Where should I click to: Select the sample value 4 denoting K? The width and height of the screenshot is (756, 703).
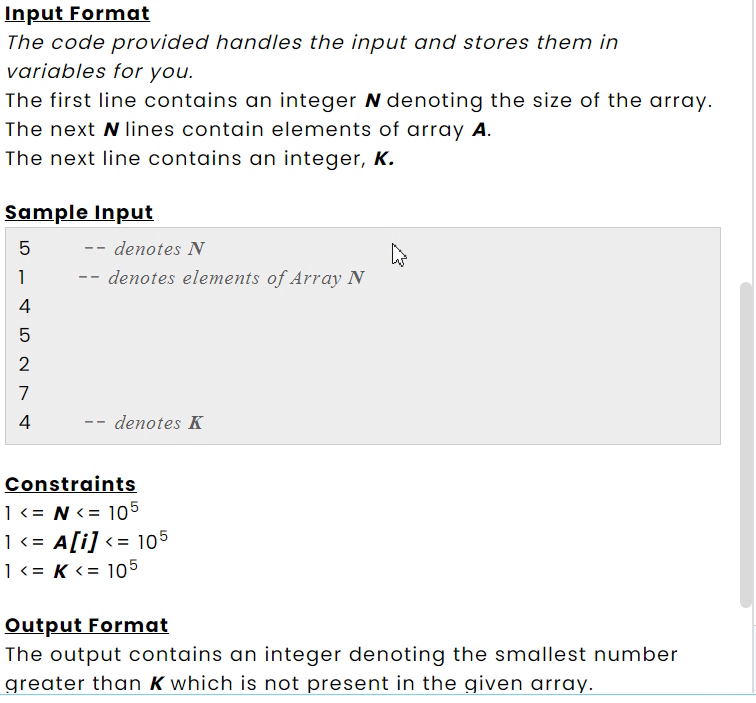click(25, 422)
